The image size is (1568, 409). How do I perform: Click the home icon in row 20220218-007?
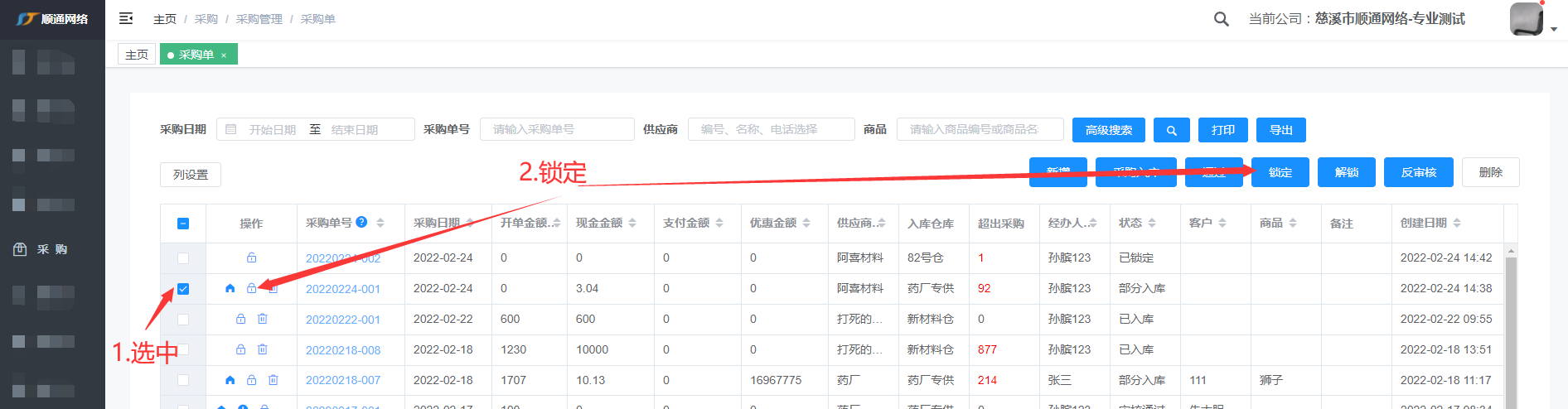tap(230, 380)
